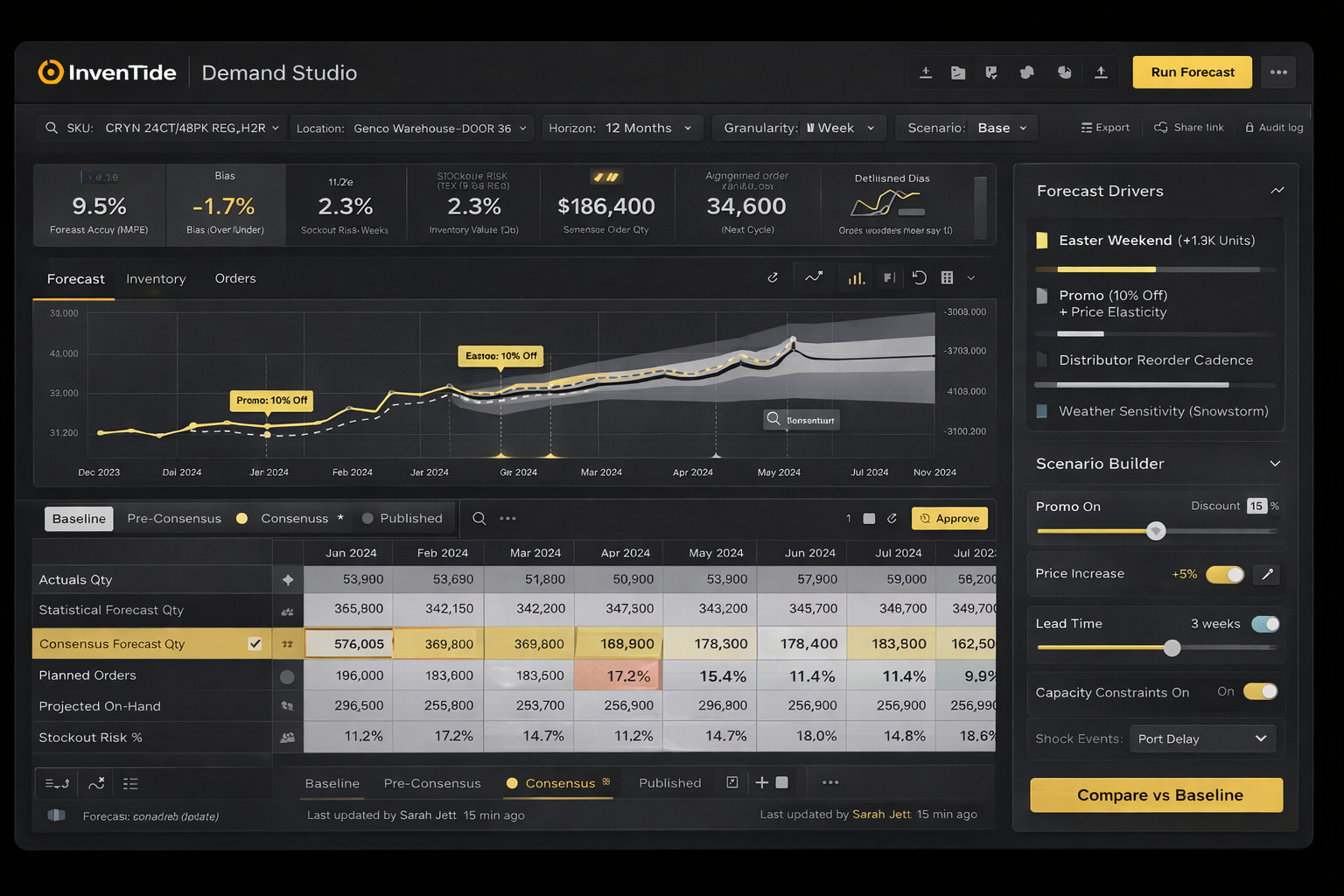
Task: Click the Audit log lock icon
Action: pyautogui.click(x=1249, y=128)
